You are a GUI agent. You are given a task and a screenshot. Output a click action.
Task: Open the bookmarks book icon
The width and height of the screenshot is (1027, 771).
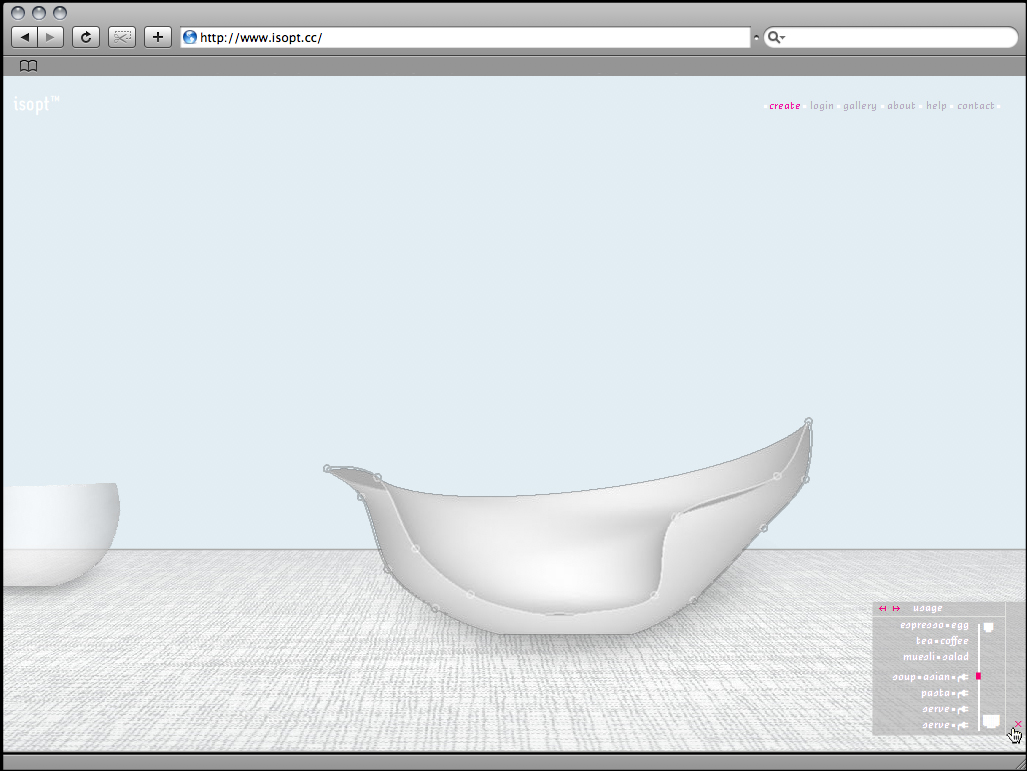pos(28,66)
